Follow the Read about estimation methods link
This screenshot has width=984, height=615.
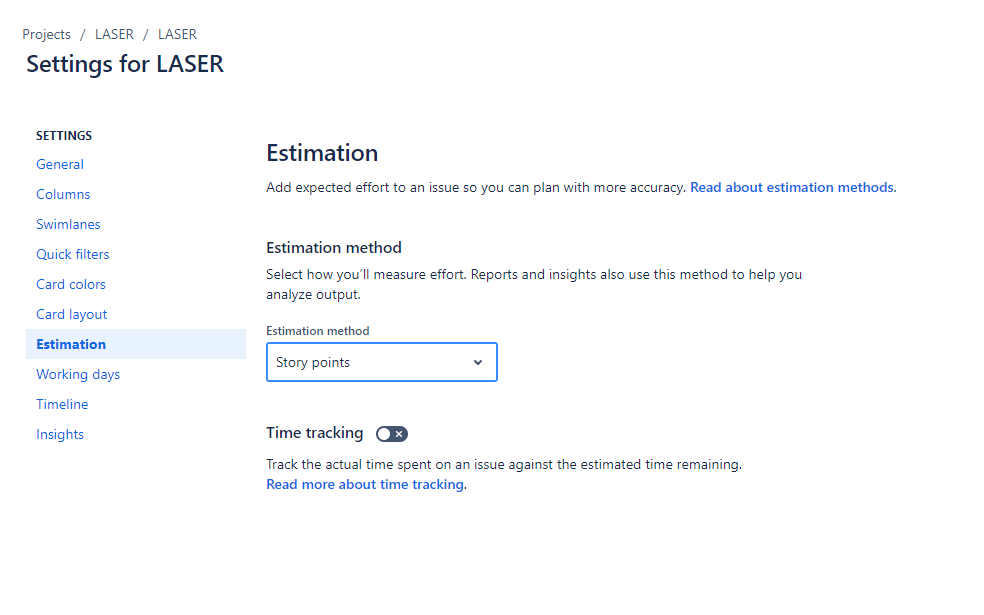click(x=791, y=187)
